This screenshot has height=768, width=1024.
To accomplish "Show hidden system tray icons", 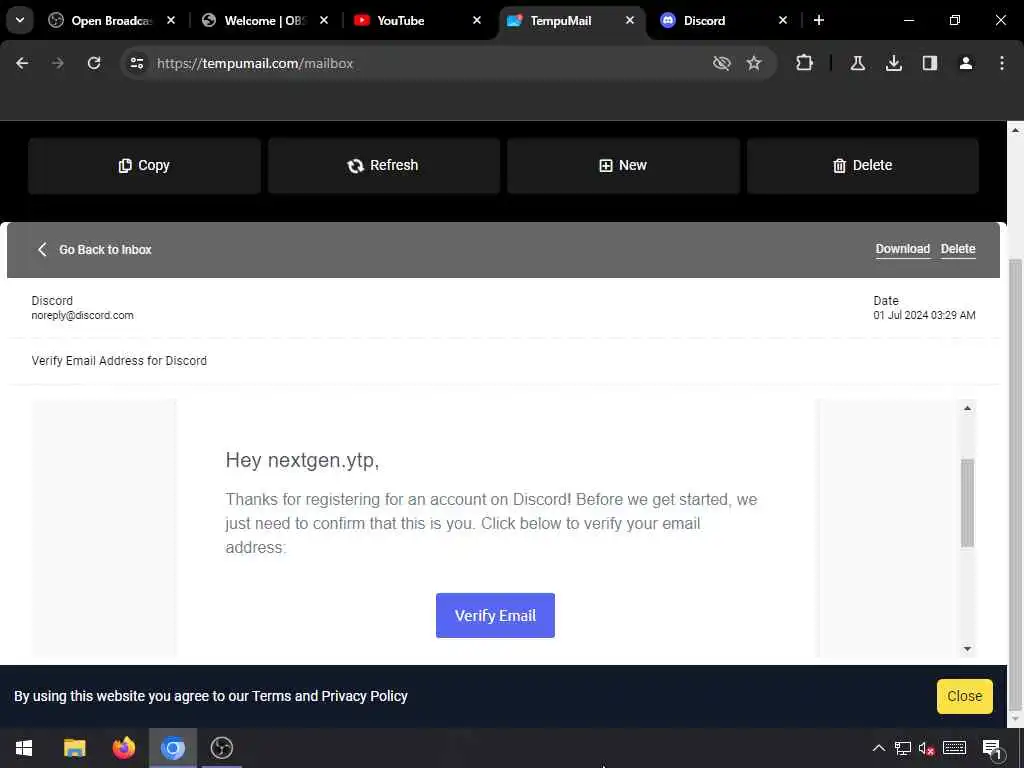I will 879,748.
